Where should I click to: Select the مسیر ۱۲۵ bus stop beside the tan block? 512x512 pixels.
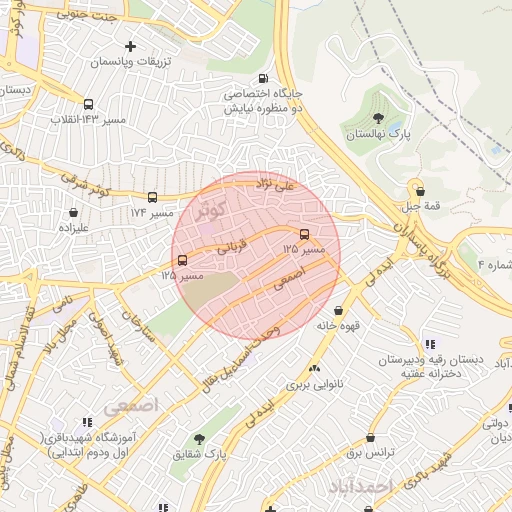tap(182, 260)
